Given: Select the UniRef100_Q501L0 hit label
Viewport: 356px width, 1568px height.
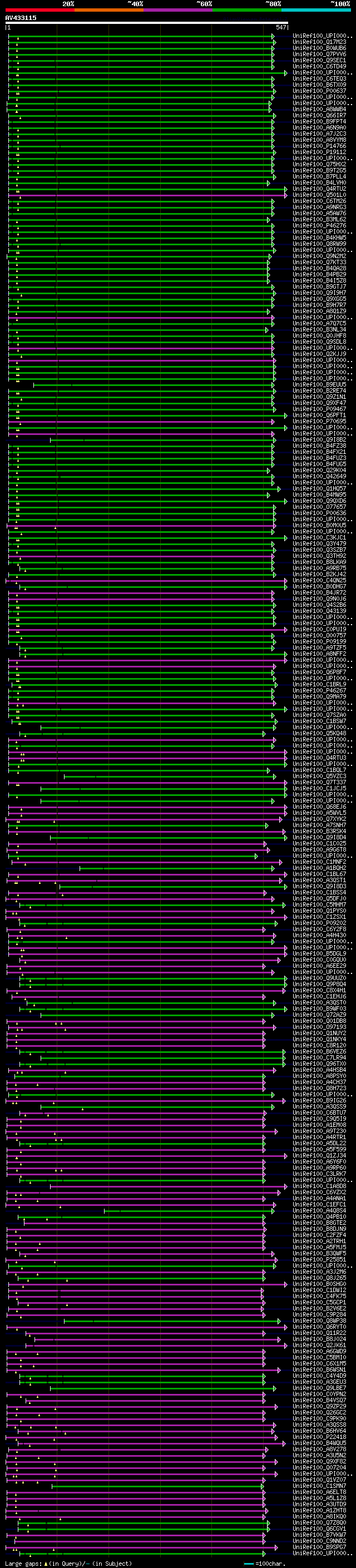Looking at the screenshot, I should pos(319,195).
